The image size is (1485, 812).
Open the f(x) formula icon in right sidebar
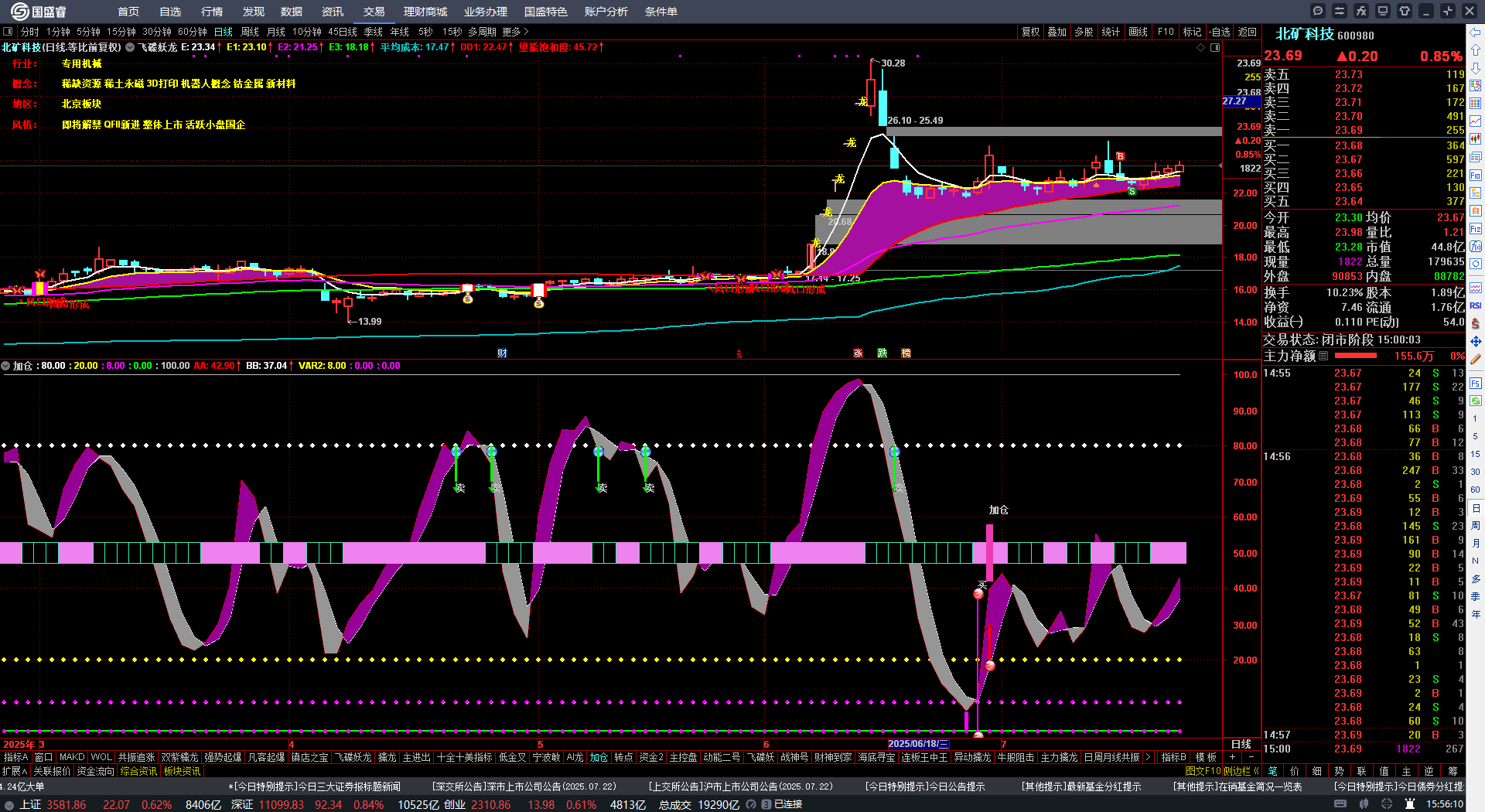click(1476, 247)
